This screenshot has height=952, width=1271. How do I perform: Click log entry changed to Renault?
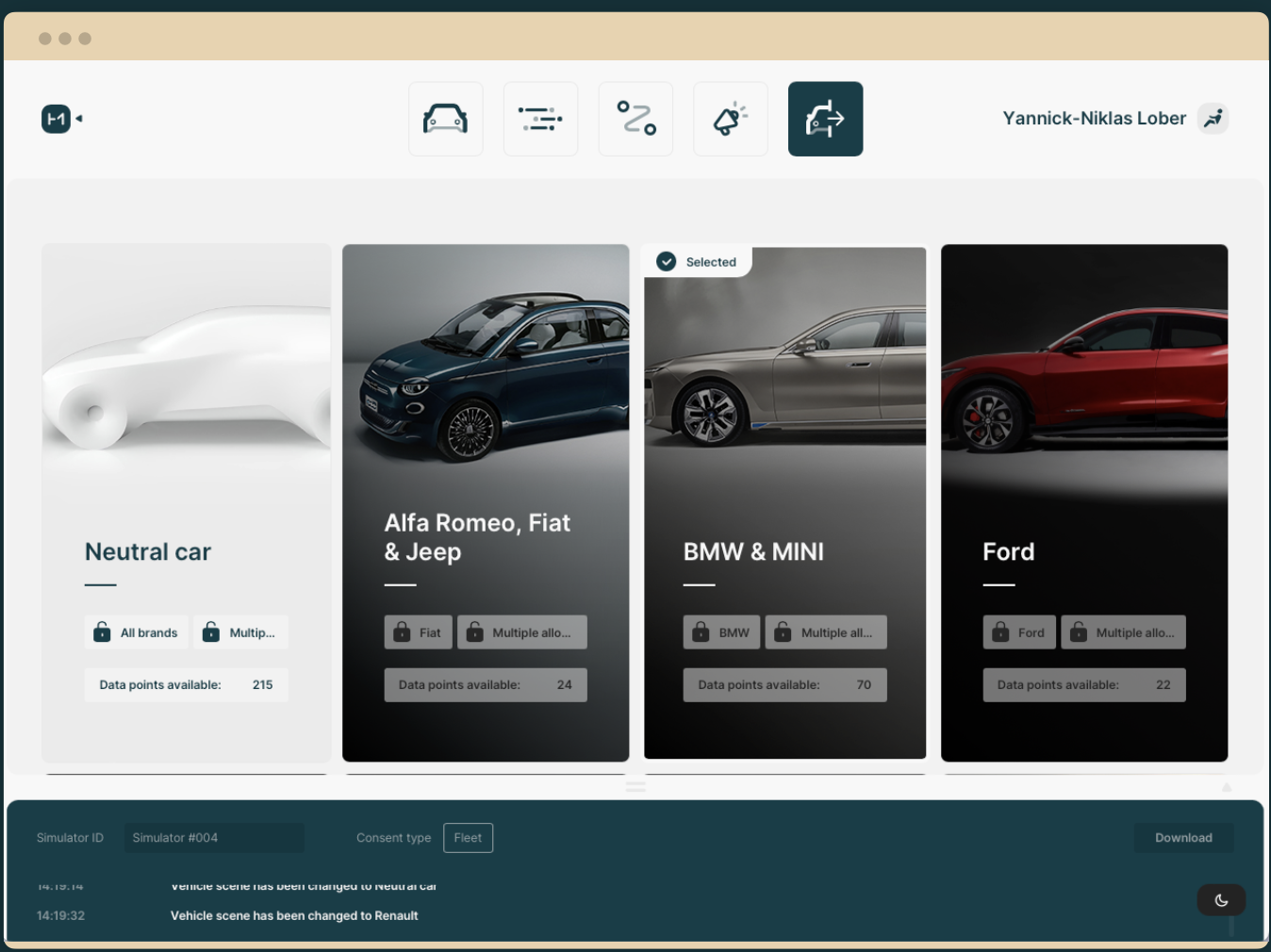[x=294, y=915]
